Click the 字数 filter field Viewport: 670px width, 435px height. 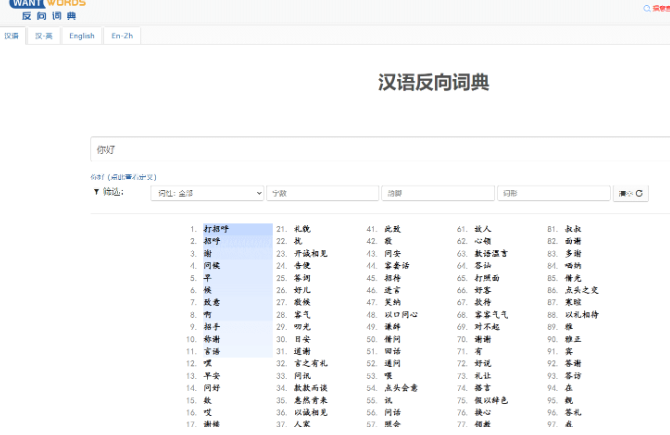[x=323, y=193]
